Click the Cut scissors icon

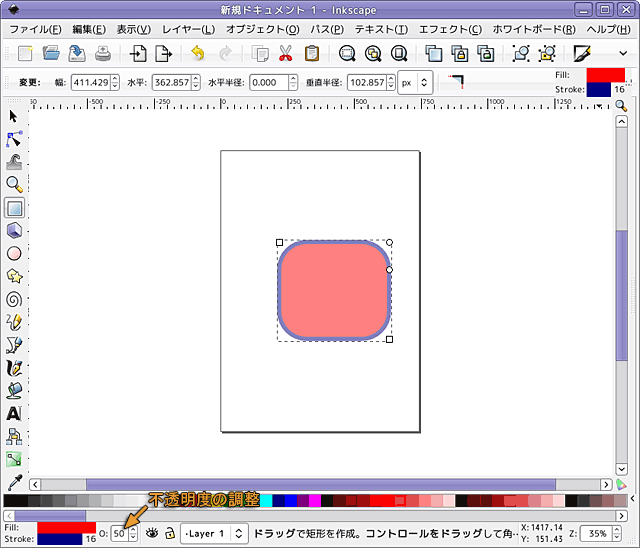click(x=286, y=54)
